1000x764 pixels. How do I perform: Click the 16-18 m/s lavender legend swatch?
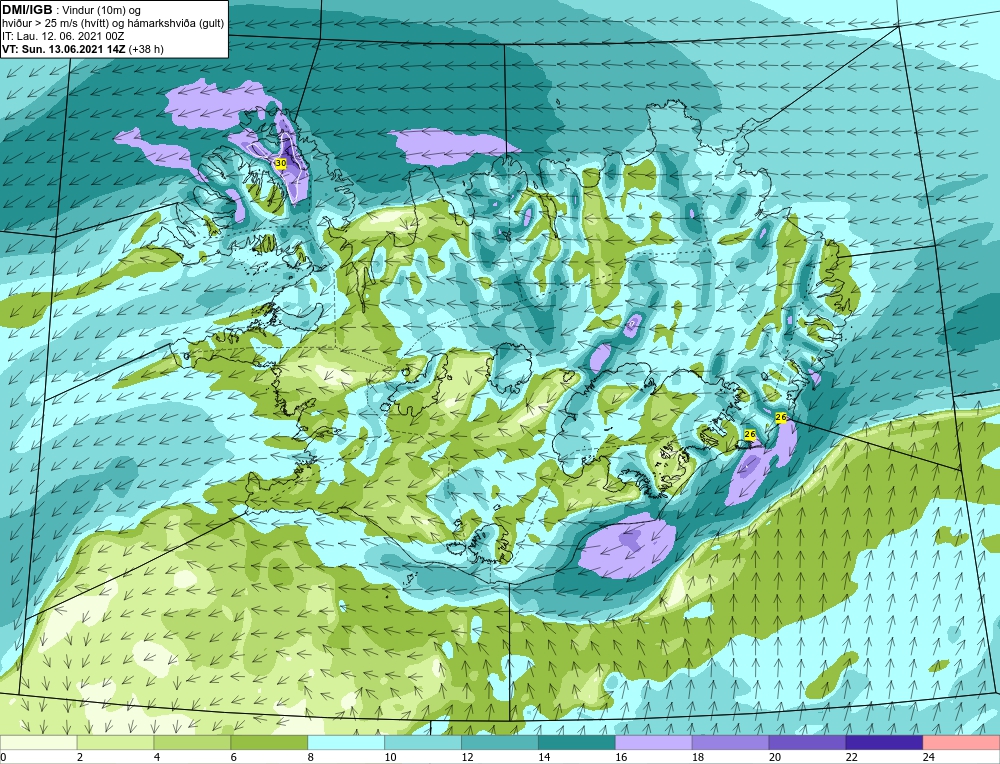654,743
